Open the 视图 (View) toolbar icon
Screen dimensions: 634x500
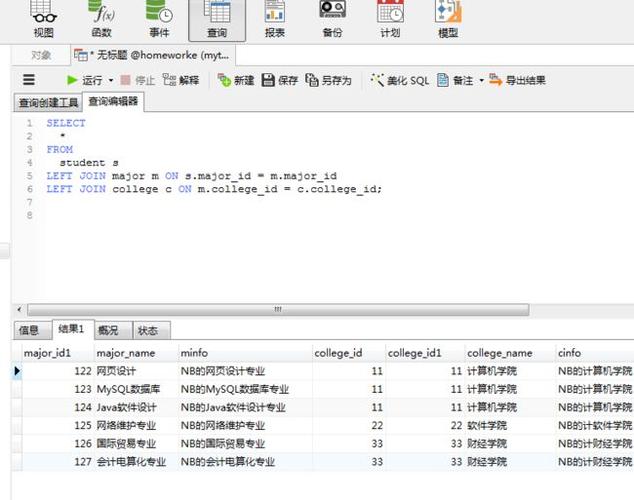(44, 19)
